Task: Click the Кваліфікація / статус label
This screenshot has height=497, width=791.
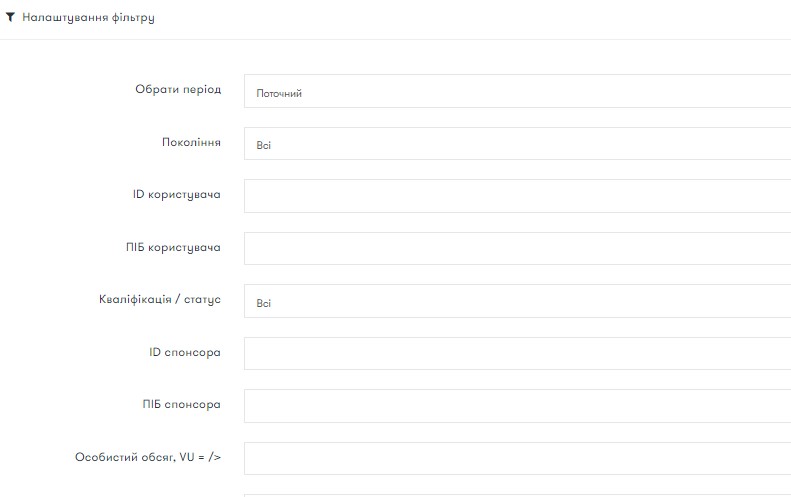Action: 160,300
